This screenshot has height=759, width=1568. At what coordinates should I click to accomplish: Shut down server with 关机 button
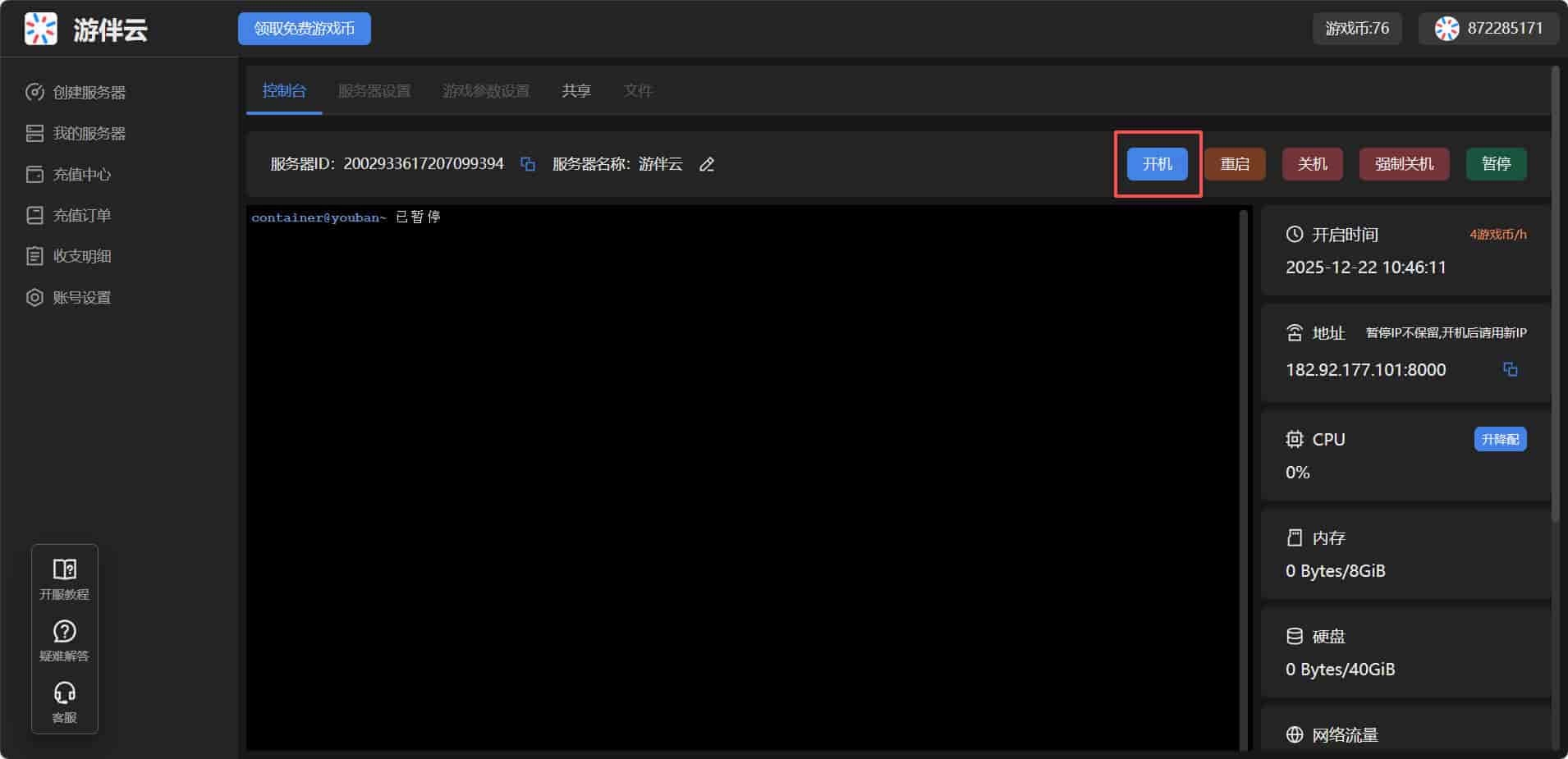pos(1312,164)
